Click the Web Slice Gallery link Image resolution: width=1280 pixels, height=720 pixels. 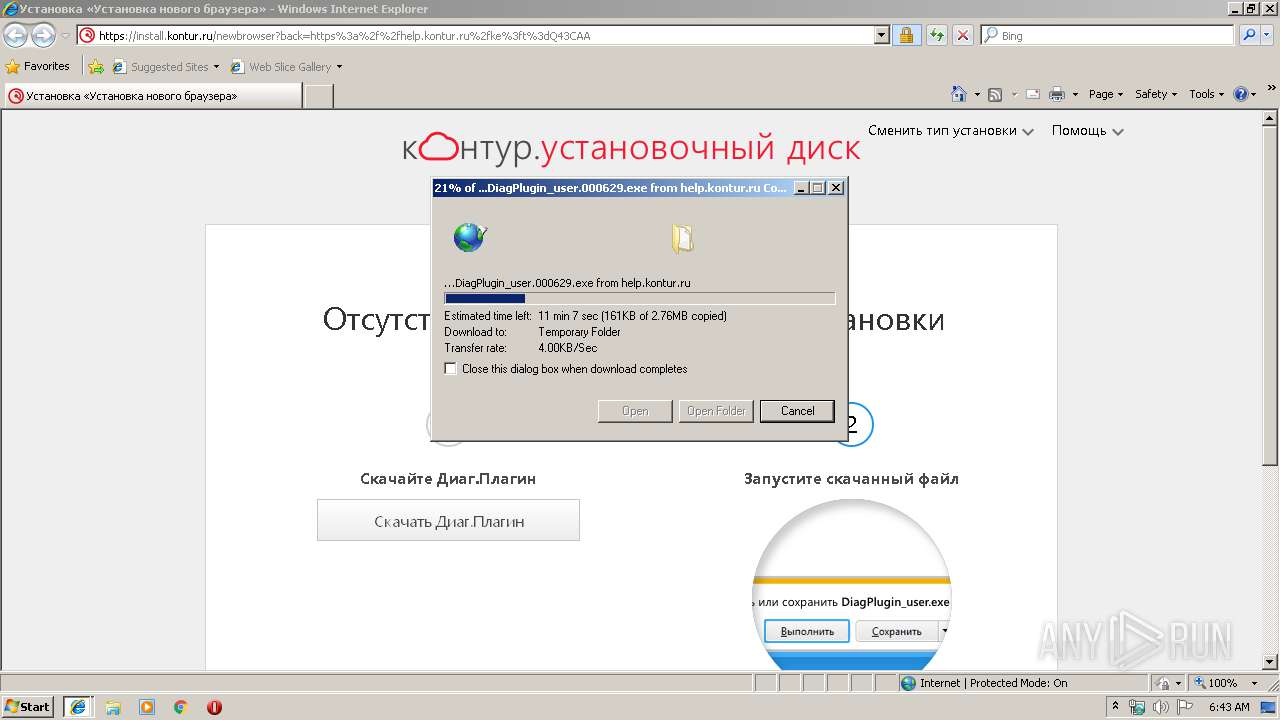point(280,67)
